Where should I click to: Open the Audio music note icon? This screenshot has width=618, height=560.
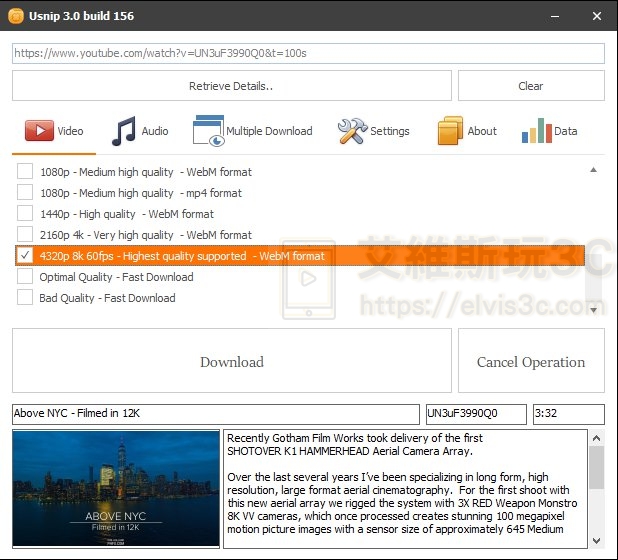coord(124,131)
